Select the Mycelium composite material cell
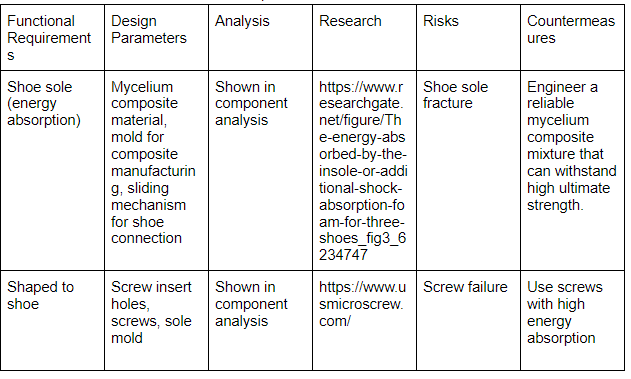631x379 pixels. click(157, 171)
